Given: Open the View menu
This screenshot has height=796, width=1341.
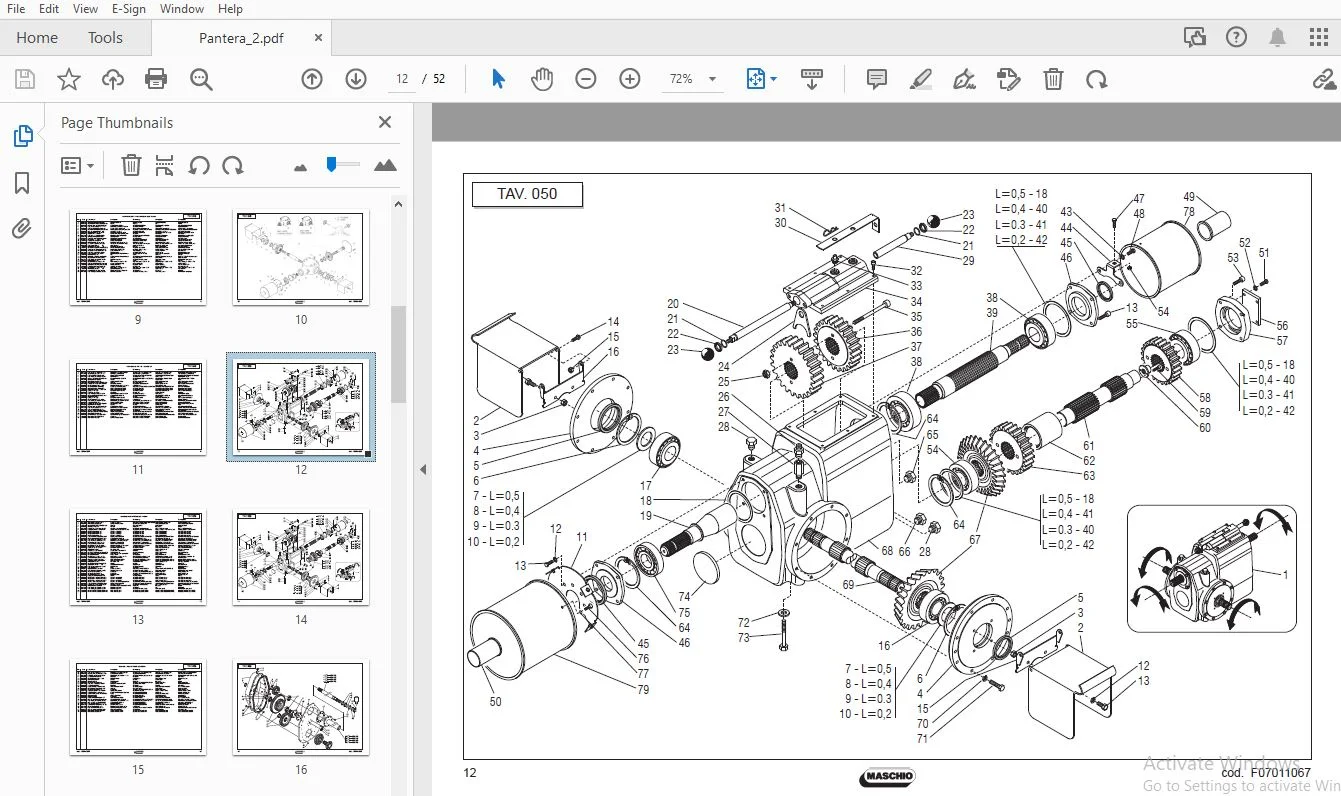Looking at the screenshot, I should pos(86,8).
